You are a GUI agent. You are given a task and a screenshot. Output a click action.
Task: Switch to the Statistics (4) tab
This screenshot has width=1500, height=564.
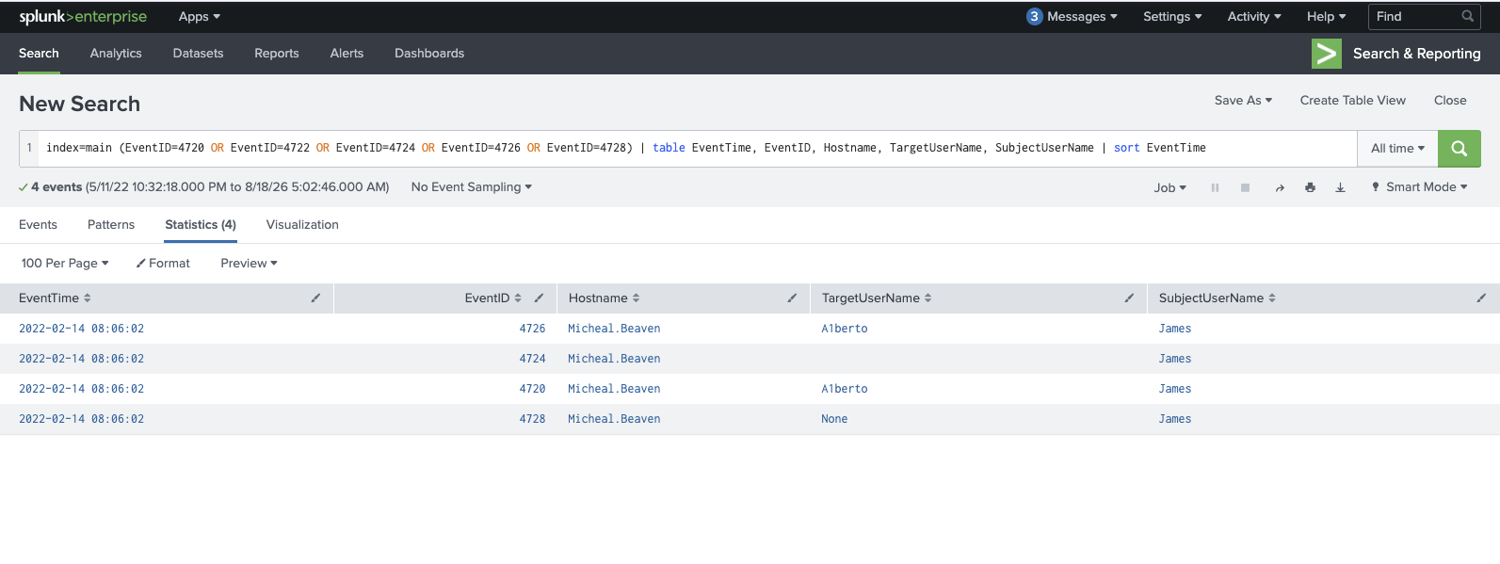click(200, 225)
